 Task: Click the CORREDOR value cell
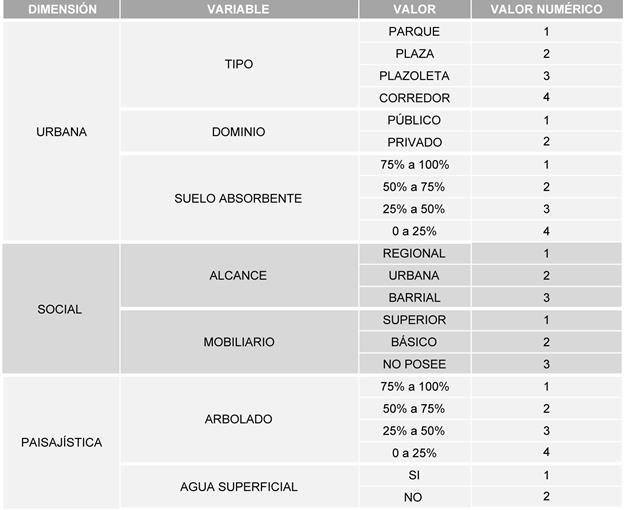pos(414,98)
